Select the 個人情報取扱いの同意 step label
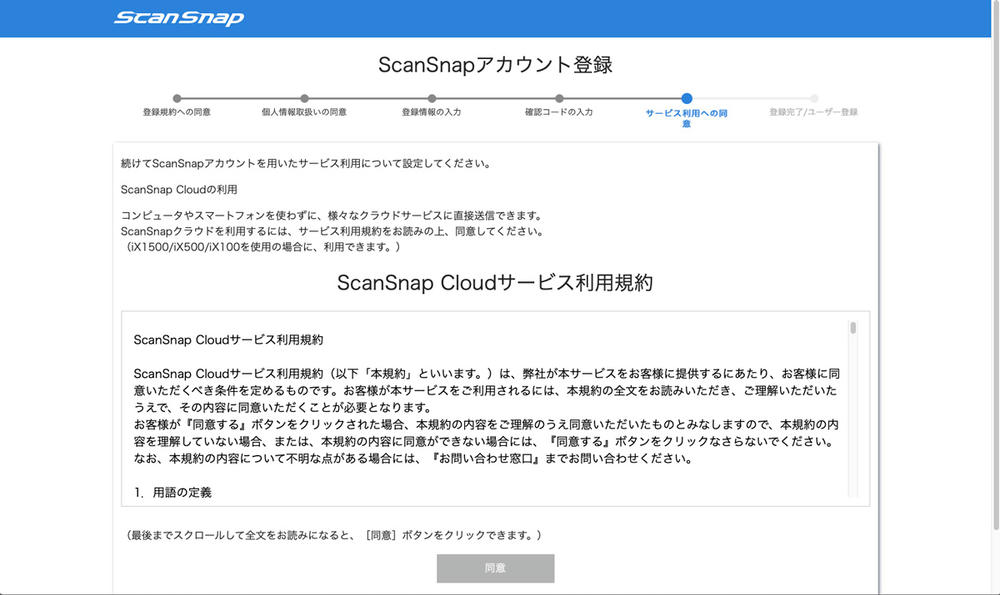 tap(304, 112)
